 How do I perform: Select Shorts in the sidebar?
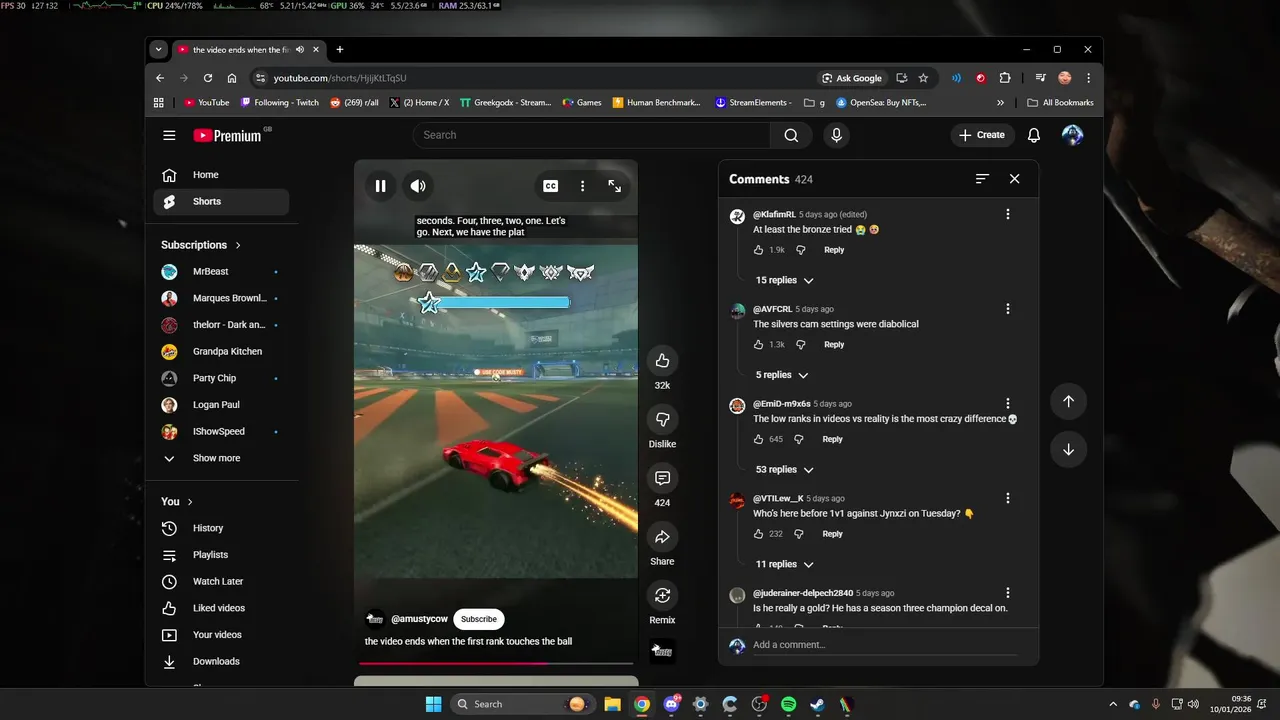(x=221, y=201)
